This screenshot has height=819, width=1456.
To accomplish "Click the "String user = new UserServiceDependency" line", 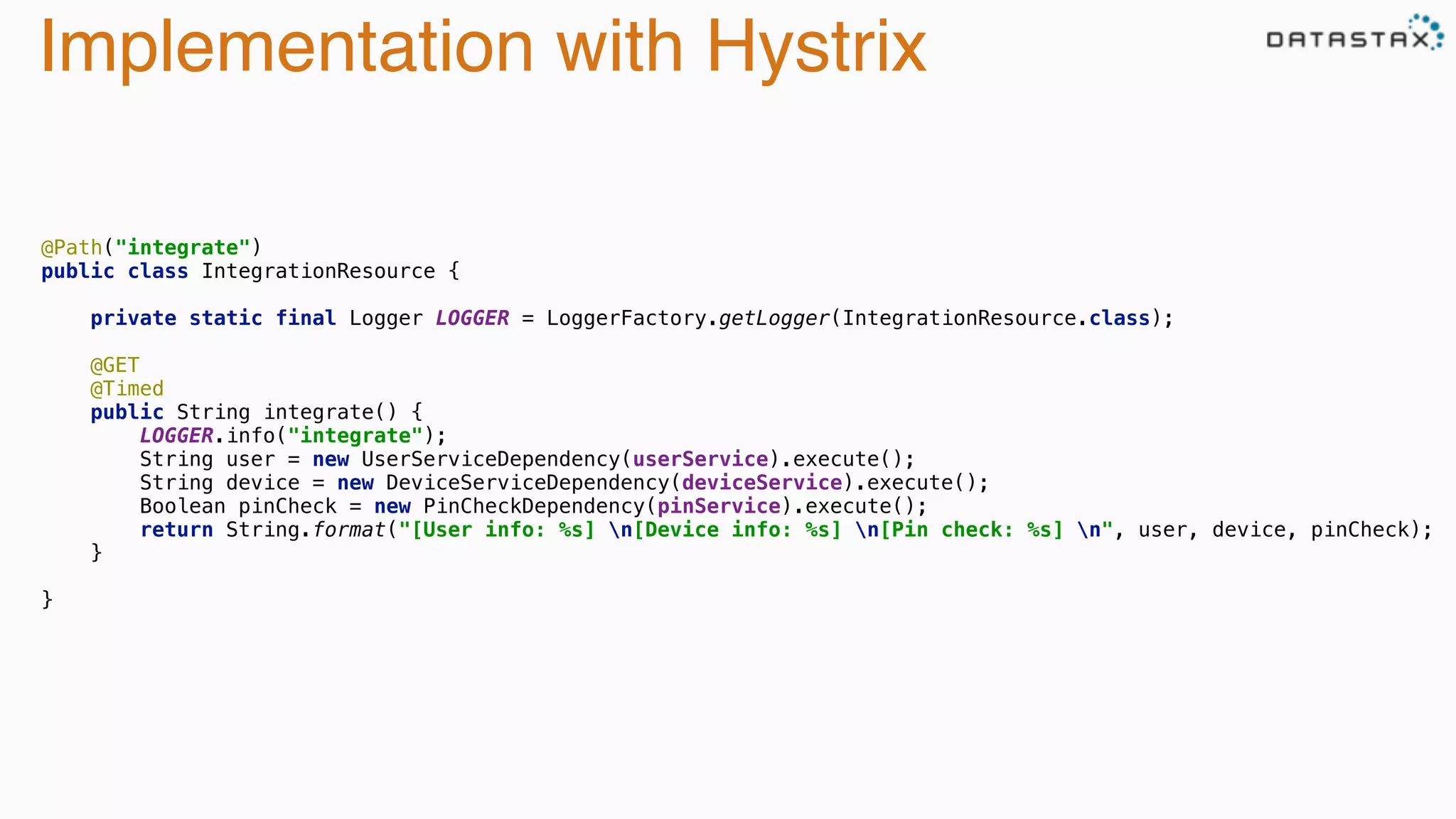I will (527, 459).
